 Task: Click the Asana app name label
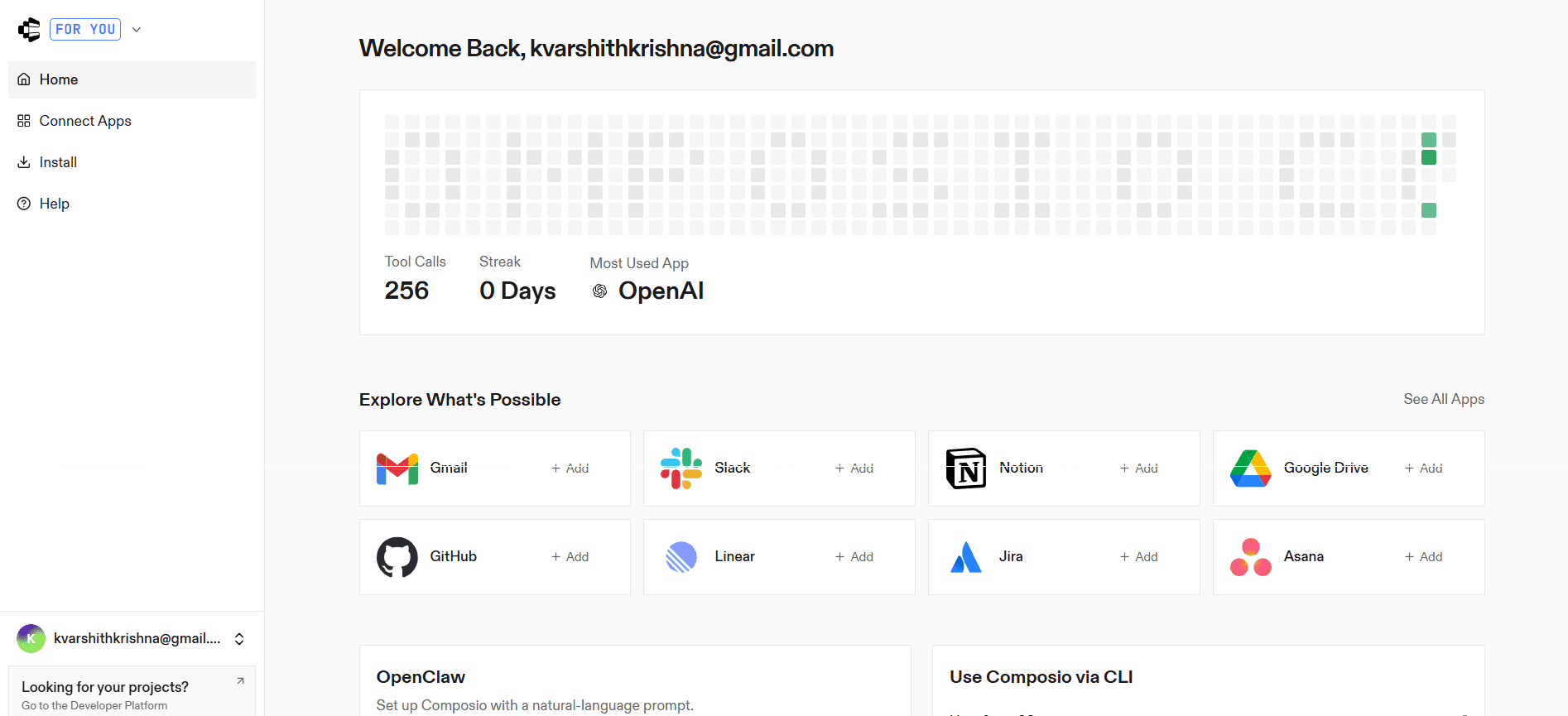[x=1304, y=556]
